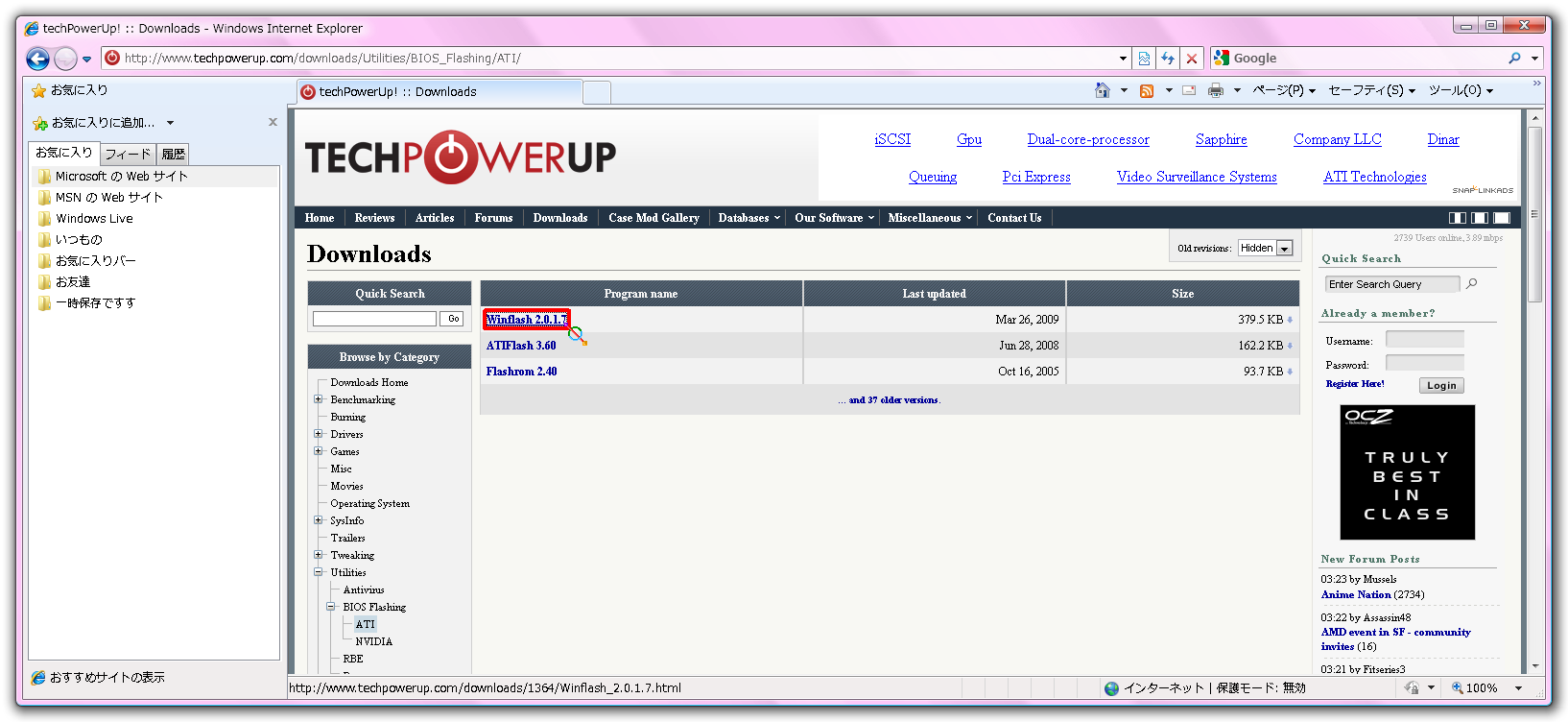Open a new blank tab
The height and width of the screenshot is (722, 1568).
(x=597, y=92)
